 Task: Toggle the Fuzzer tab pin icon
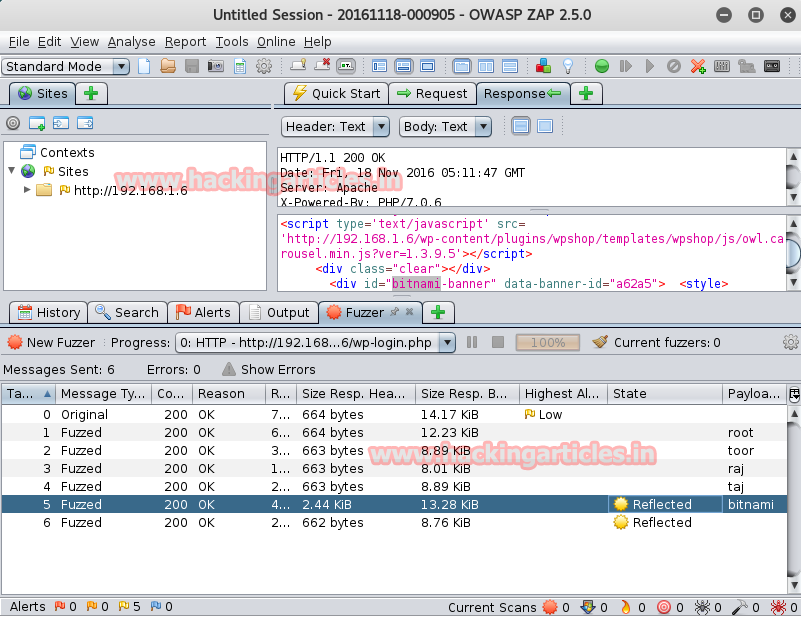(x=394, y=312)
